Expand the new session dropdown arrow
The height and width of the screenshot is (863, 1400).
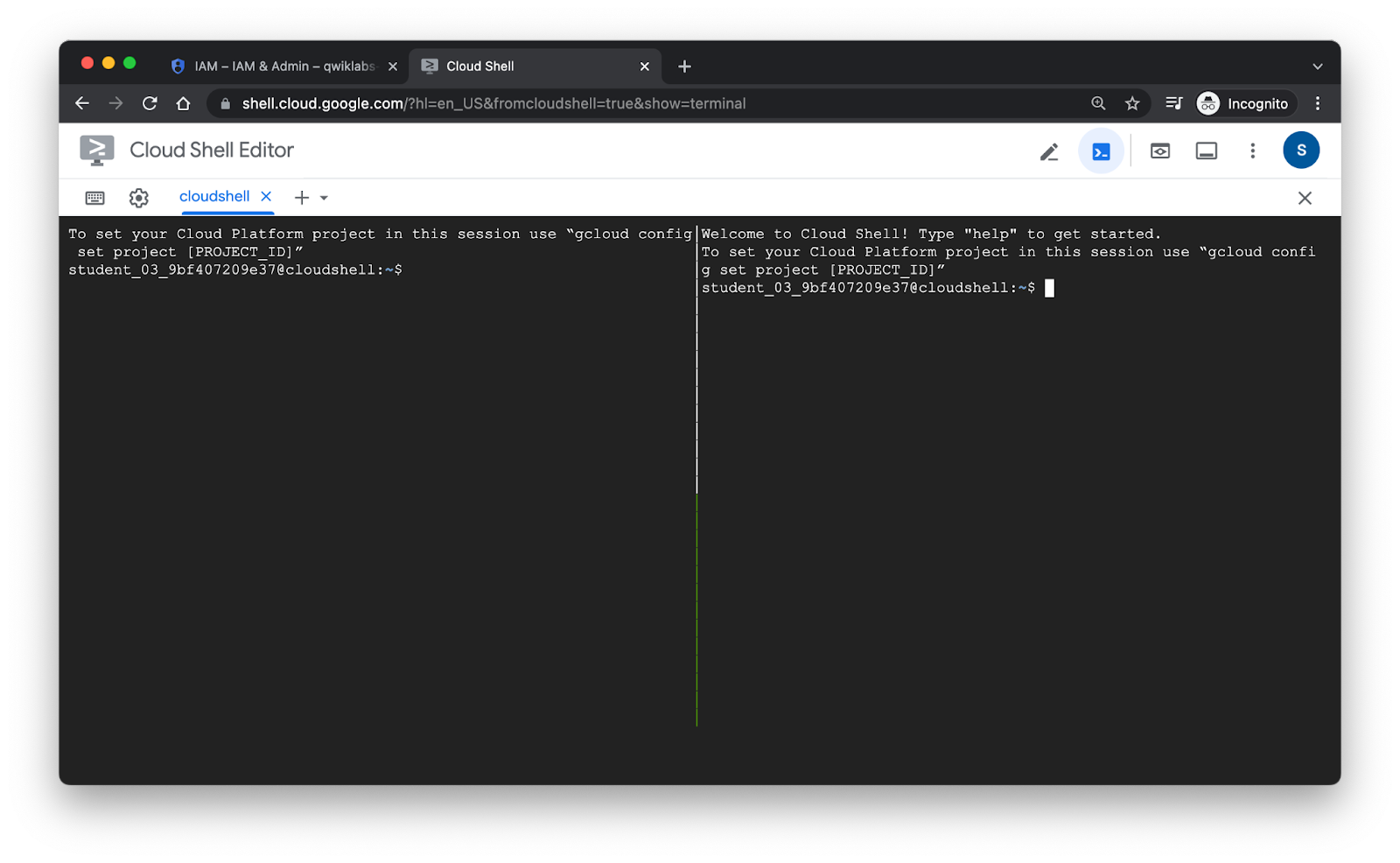coord(324,198)
